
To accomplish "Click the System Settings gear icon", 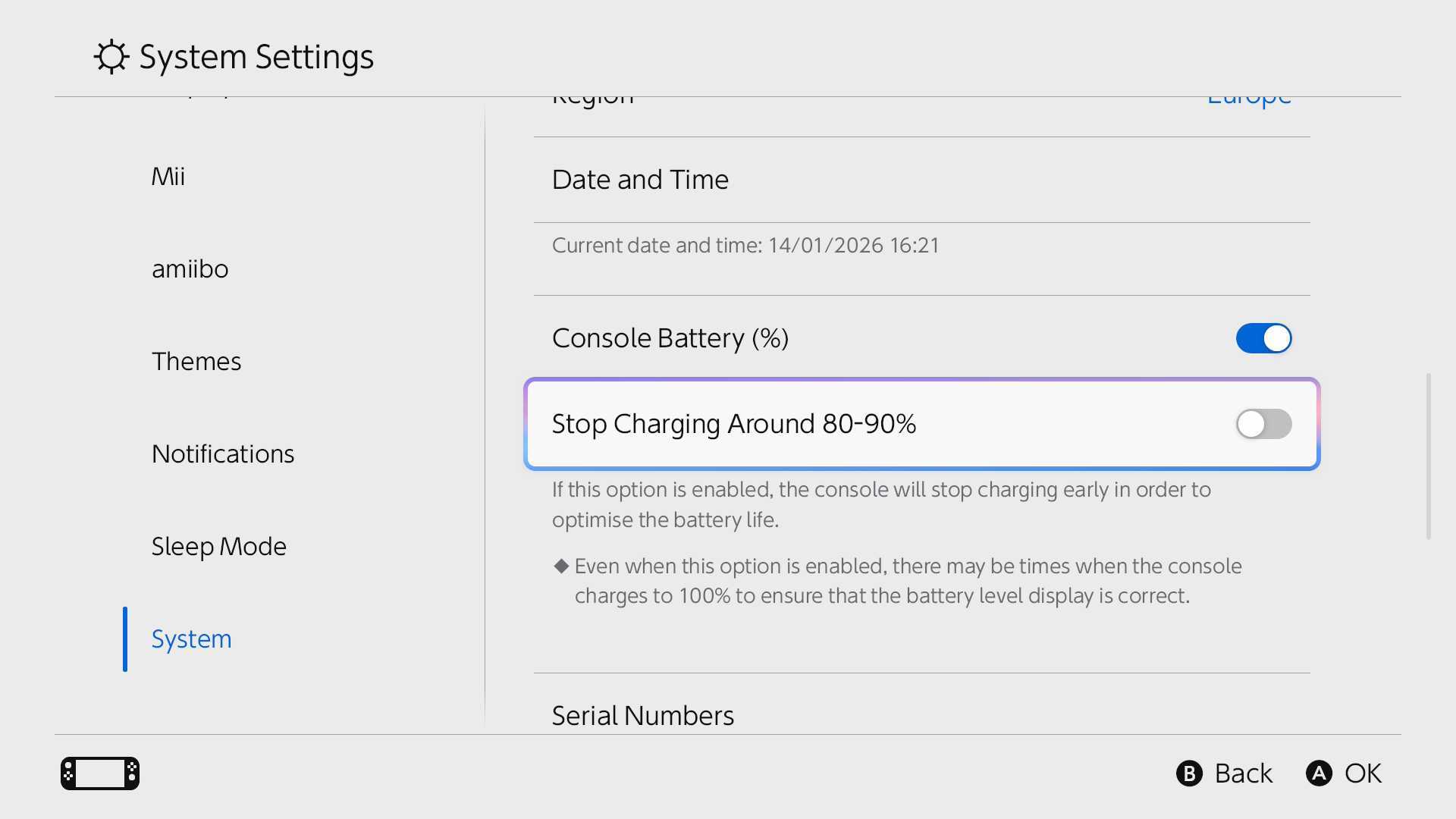I will (111, 57).
